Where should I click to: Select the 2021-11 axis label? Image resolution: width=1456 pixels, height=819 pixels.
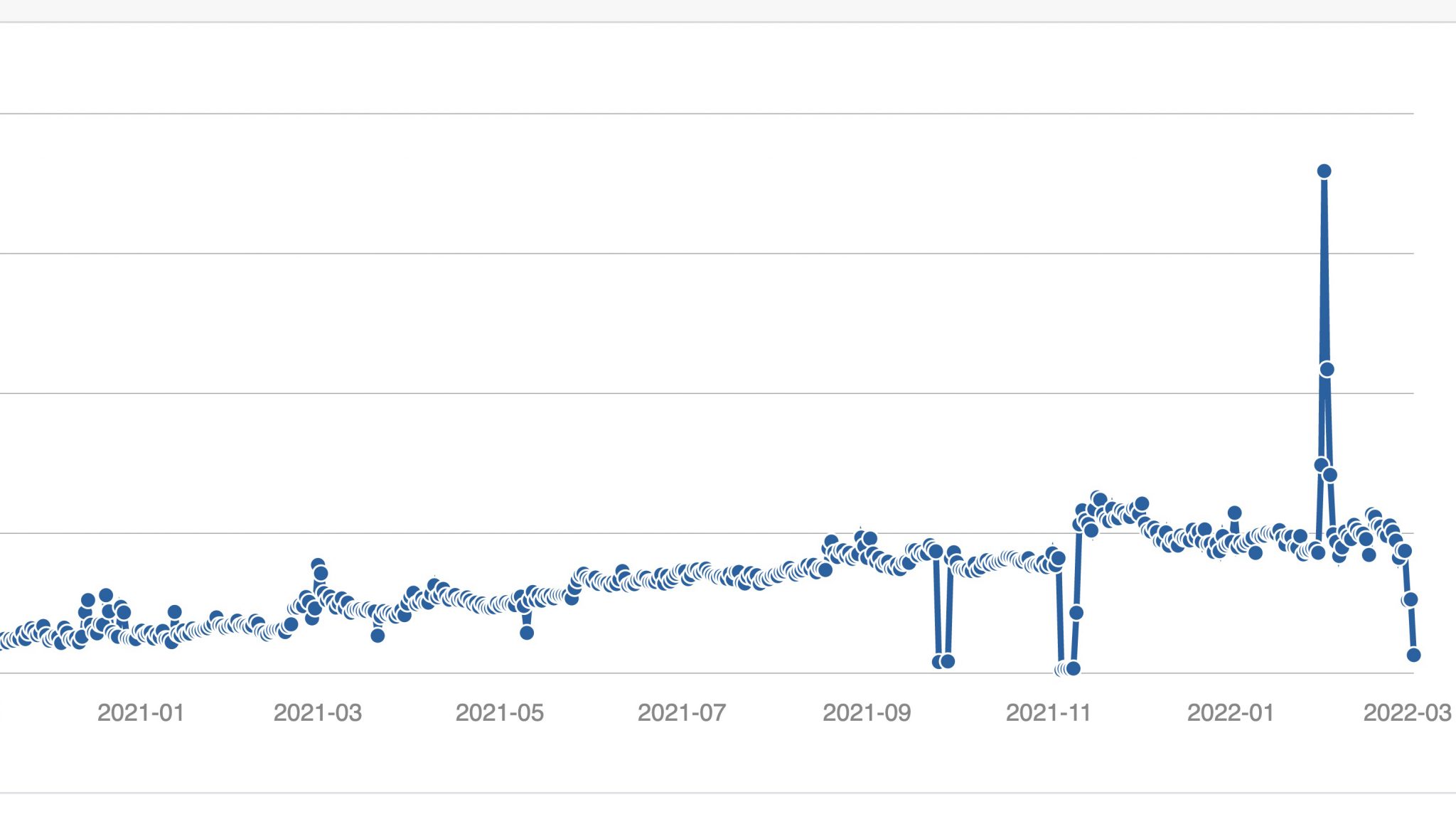point(1049,712)
